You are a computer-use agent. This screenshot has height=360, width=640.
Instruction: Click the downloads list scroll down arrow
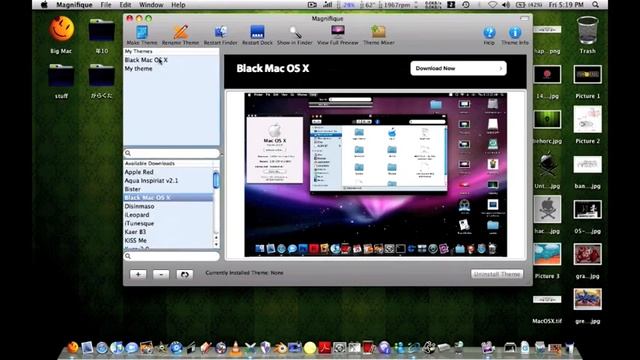pos(216,244)
